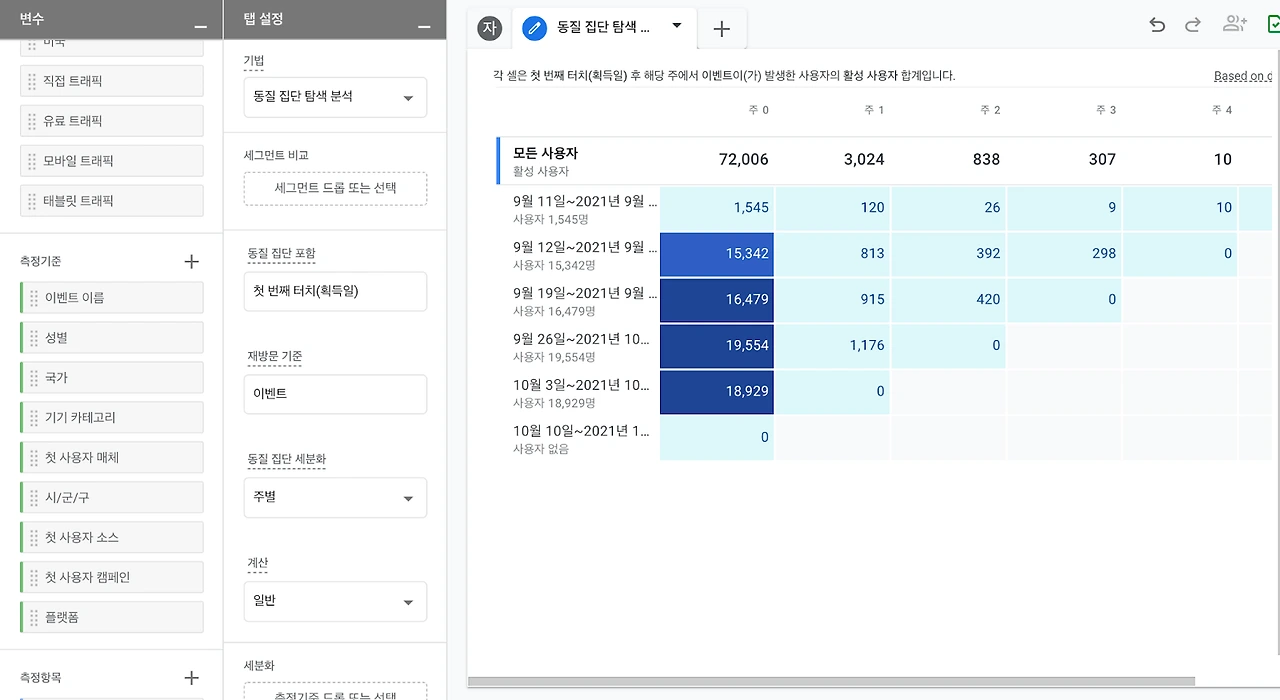This screenshot has width=1280, height=700.
Task: Click the 세그먼트 드롭 또는 선택 box
Action: pos(335,188)
